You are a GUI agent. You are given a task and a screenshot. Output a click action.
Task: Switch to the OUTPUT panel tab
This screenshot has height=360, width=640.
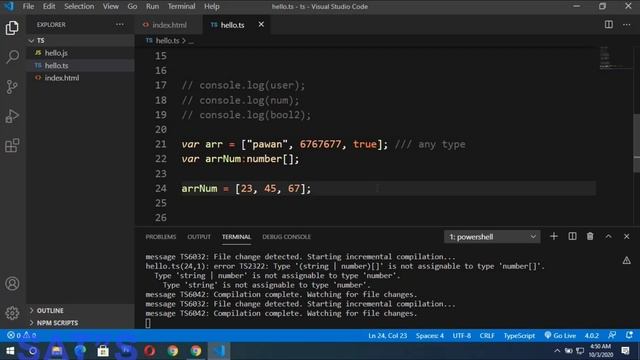(199, 237)
